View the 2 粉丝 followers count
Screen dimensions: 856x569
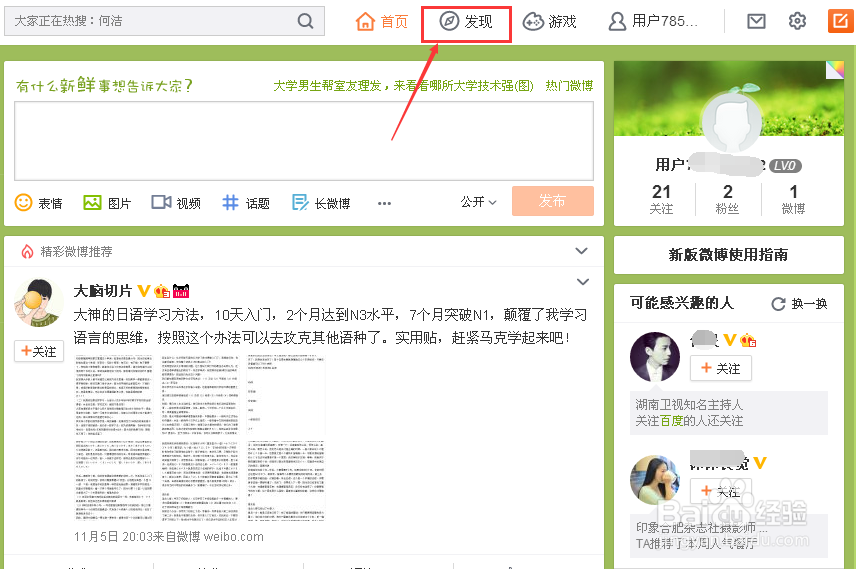pyautogui.click(x=727, y=199)
